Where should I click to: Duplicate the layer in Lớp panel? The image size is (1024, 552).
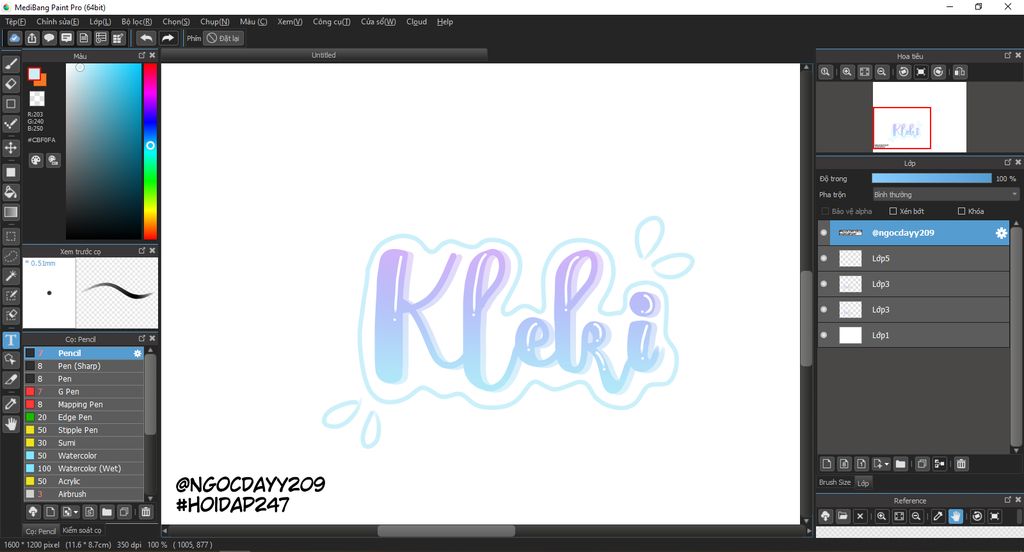[x=922, y=464]
